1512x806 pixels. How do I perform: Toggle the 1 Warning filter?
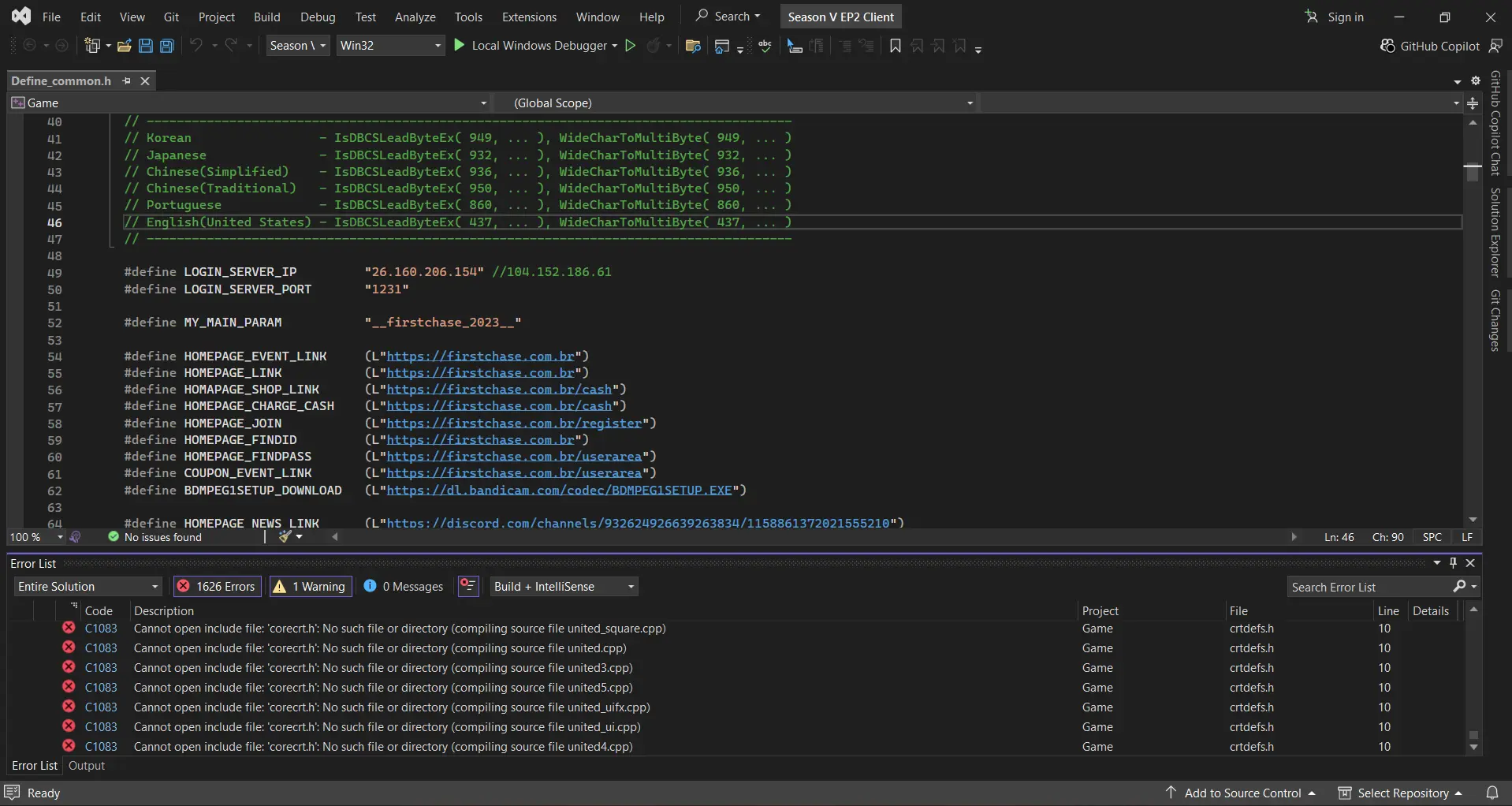tap(311, 586)
